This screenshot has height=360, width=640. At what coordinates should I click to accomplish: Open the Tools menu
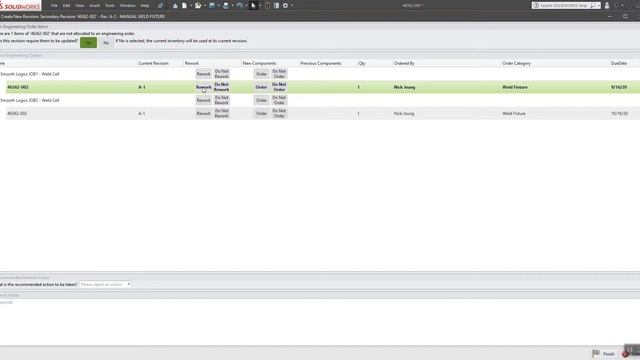(x=110, y=6)
